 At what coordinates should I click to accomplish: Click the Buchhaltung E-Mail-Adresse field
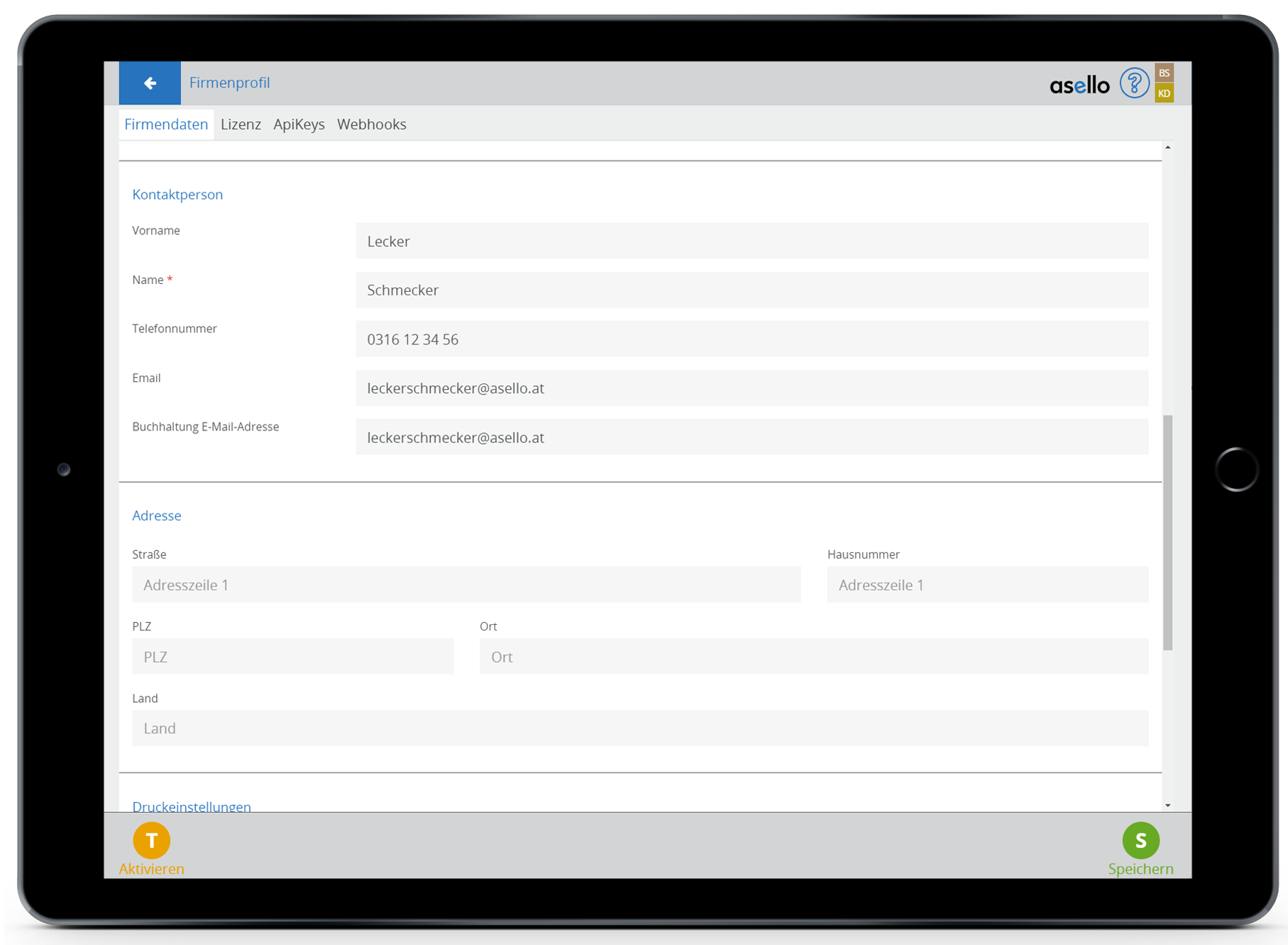752,437
